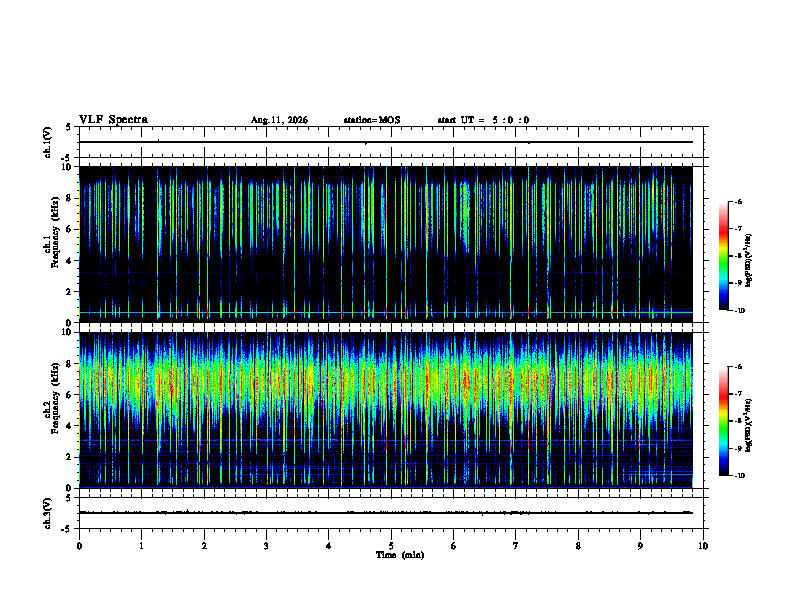Click the "1" tick on the time axis
Viewport: 792px width, 612px height.
(141, 546)
